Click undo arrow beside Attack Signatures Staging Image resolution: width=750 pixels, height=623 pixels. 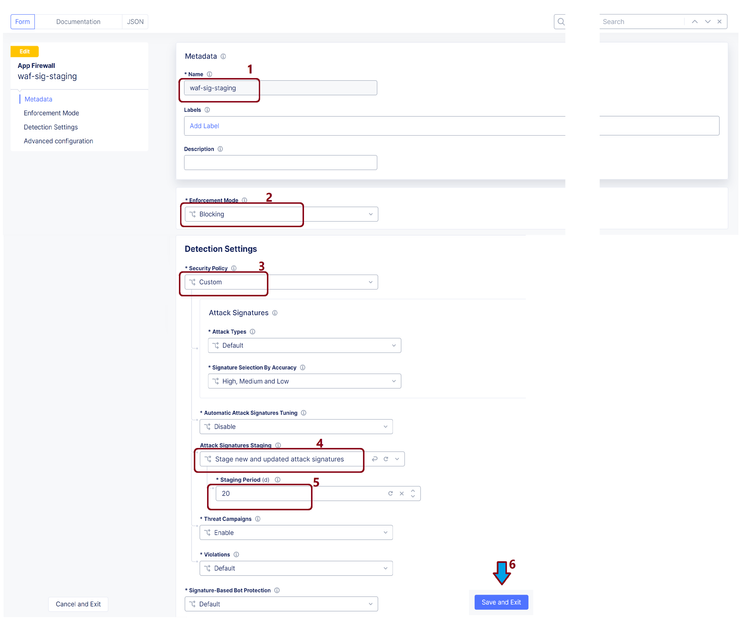[x=374, y=459]
